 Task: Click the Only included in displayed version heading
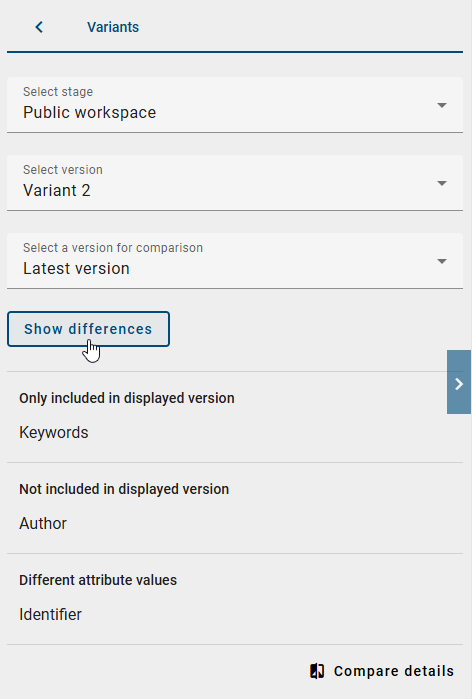[x=127, y=398]
